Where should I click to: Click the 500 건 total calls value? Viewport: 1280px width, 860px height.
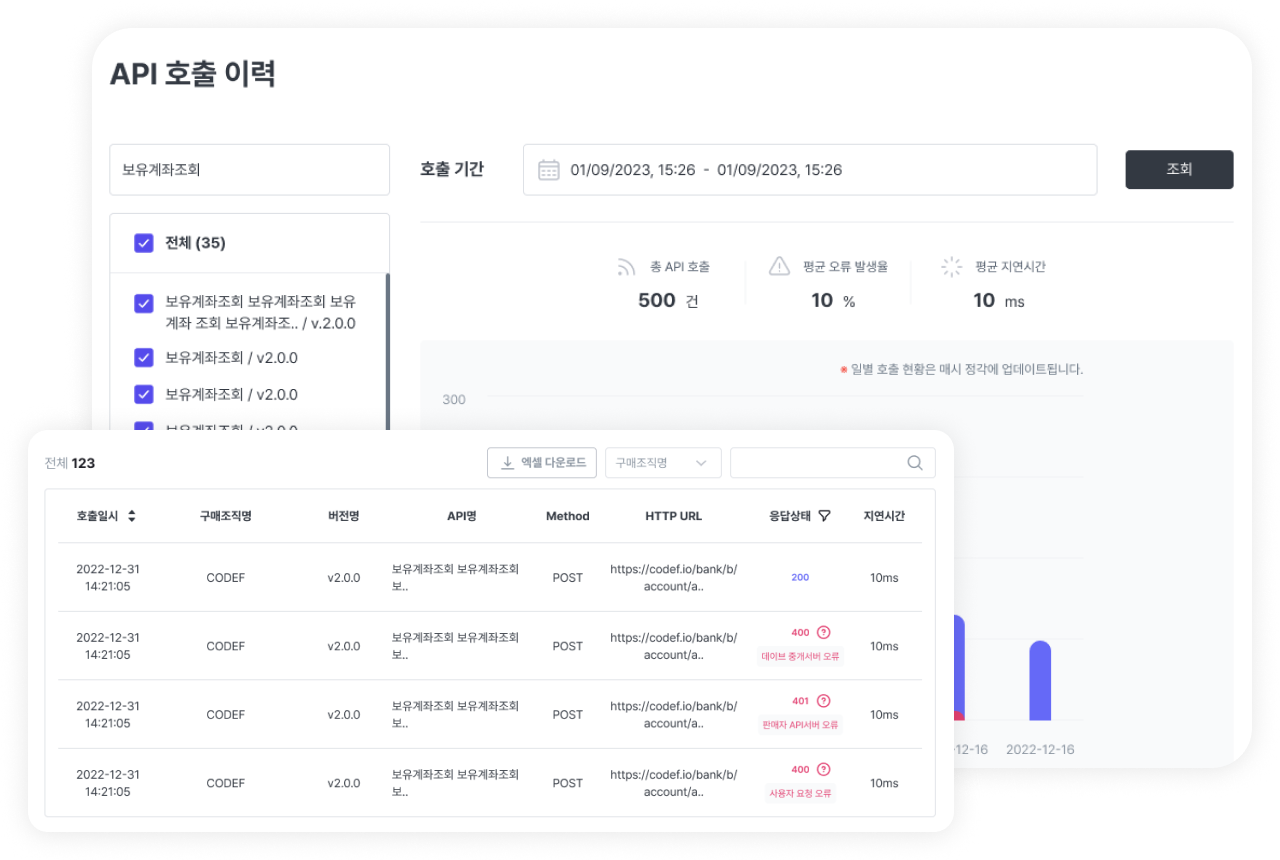point(668,300)
